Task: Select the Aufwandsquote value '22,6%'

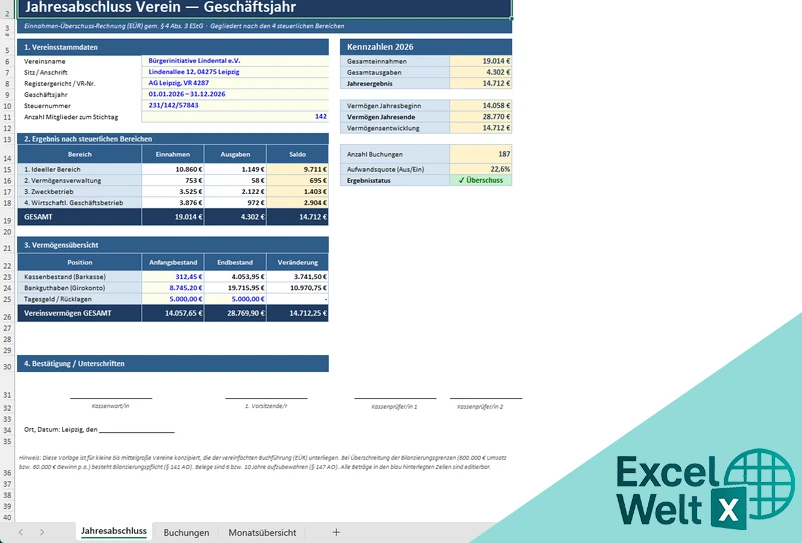Action: tap(481, 169)
